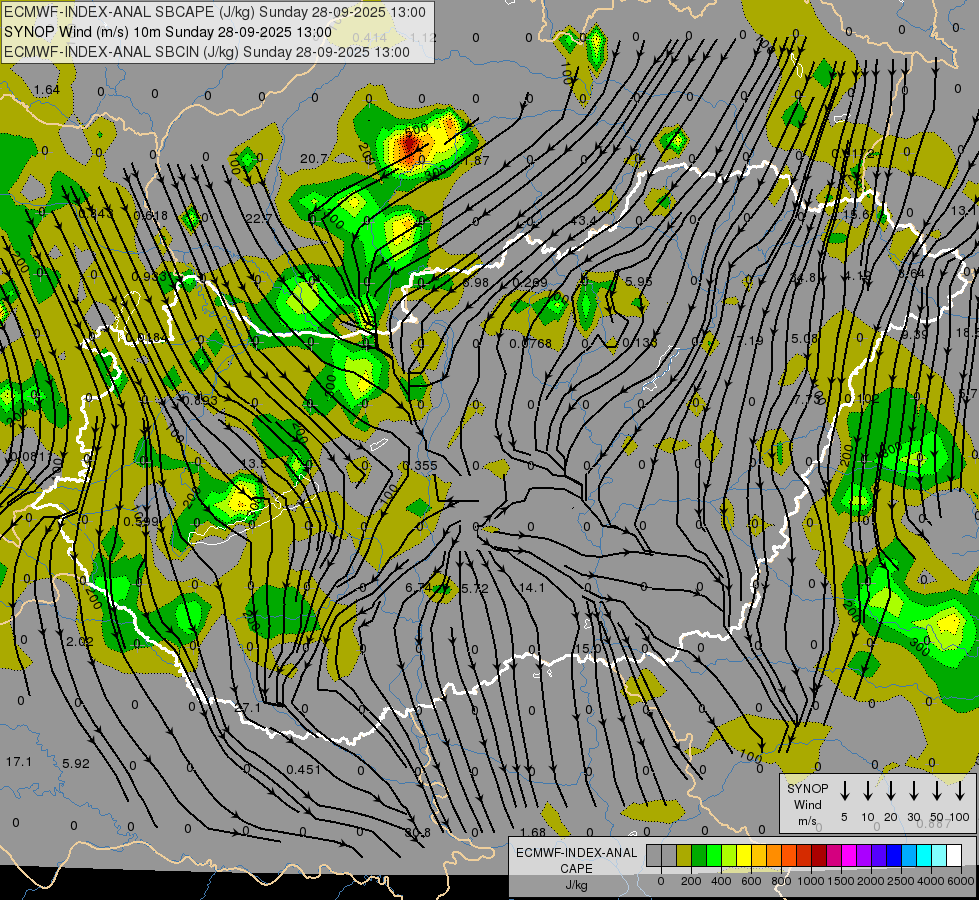Click the 0.0768 value on the map
The image size is (979, 900).
pyautogui.click(x=530, y=344)
